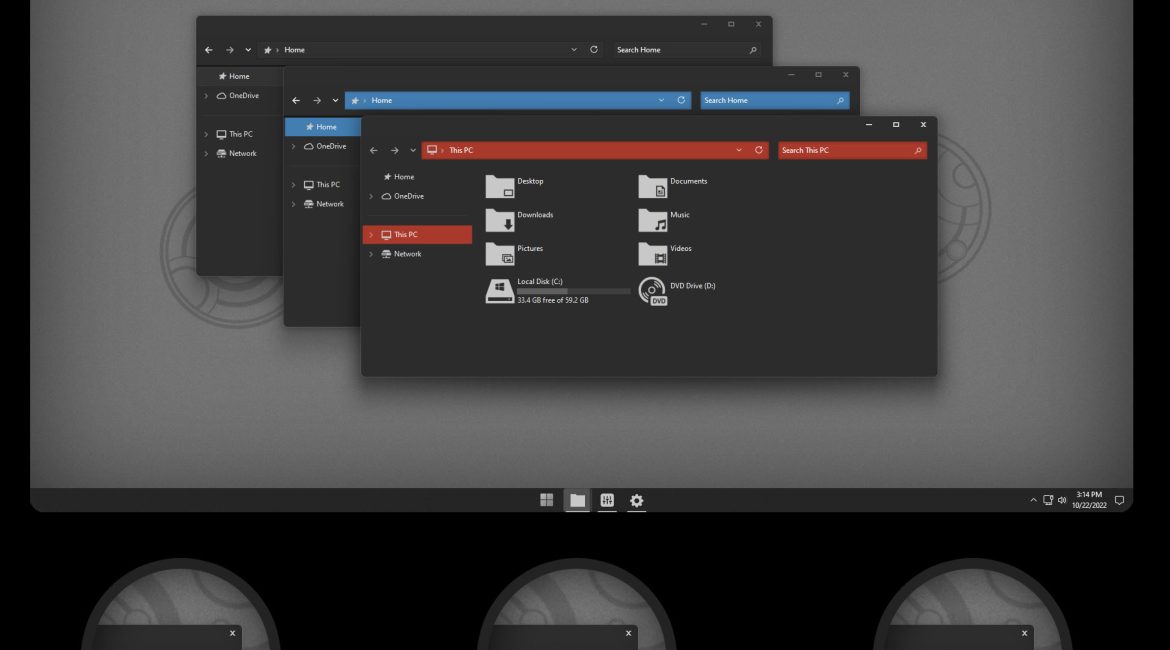Screen dimensions: 1170x650
Task: Expand Network in the red window sidebar
Action: (x=371, y=254)
